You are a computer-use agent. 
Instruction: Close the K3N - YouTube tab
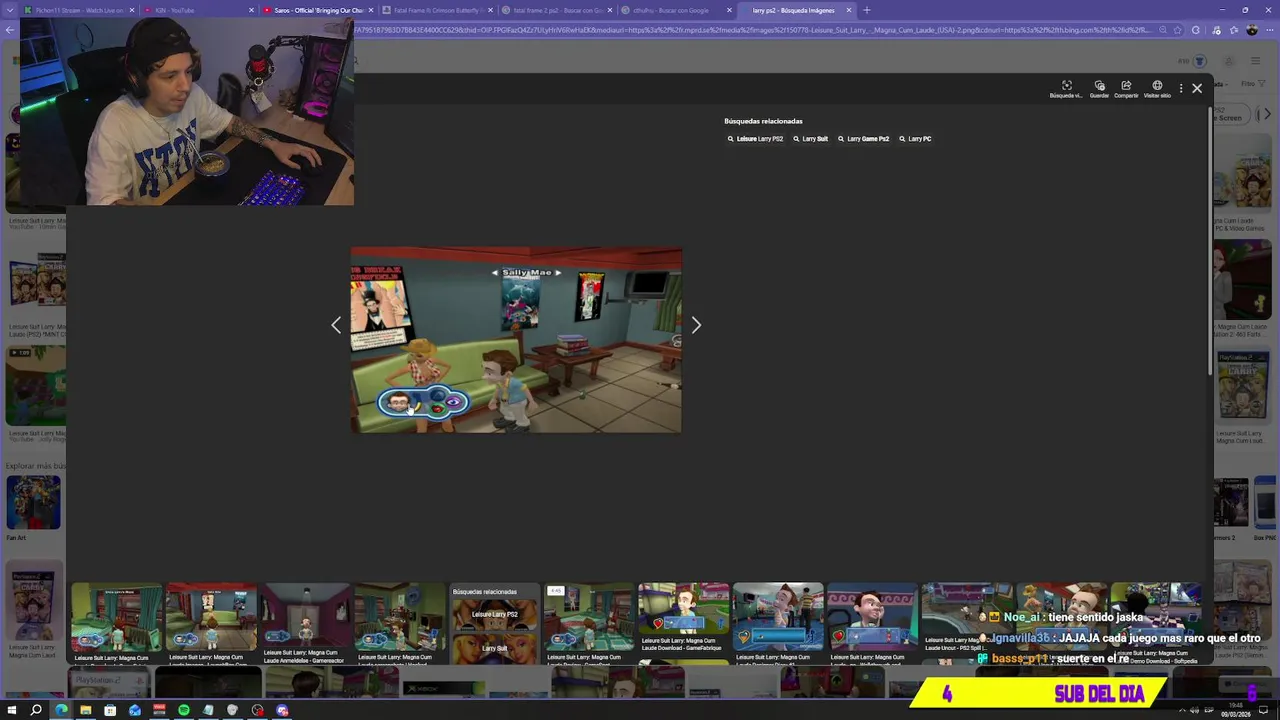251,10
